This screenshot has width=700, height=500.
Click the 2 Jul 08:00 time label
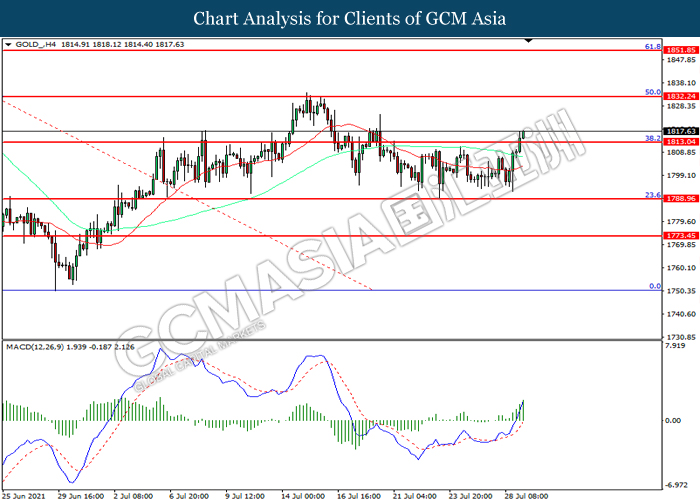pyautogui.click(x=133, y=496)
